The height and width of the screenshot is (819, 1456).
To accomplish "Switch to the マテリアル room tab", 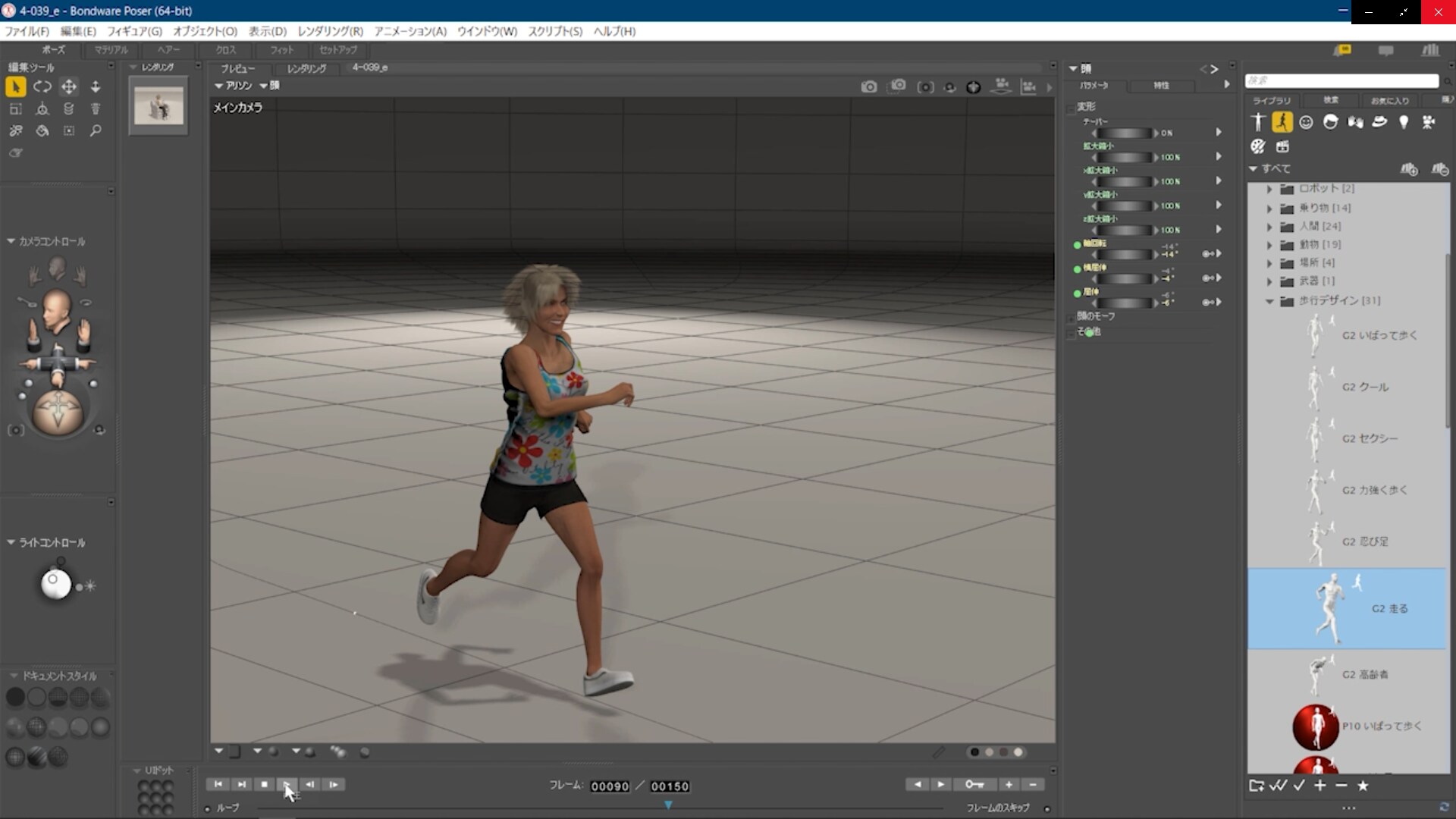I will (x=111, y=50).
